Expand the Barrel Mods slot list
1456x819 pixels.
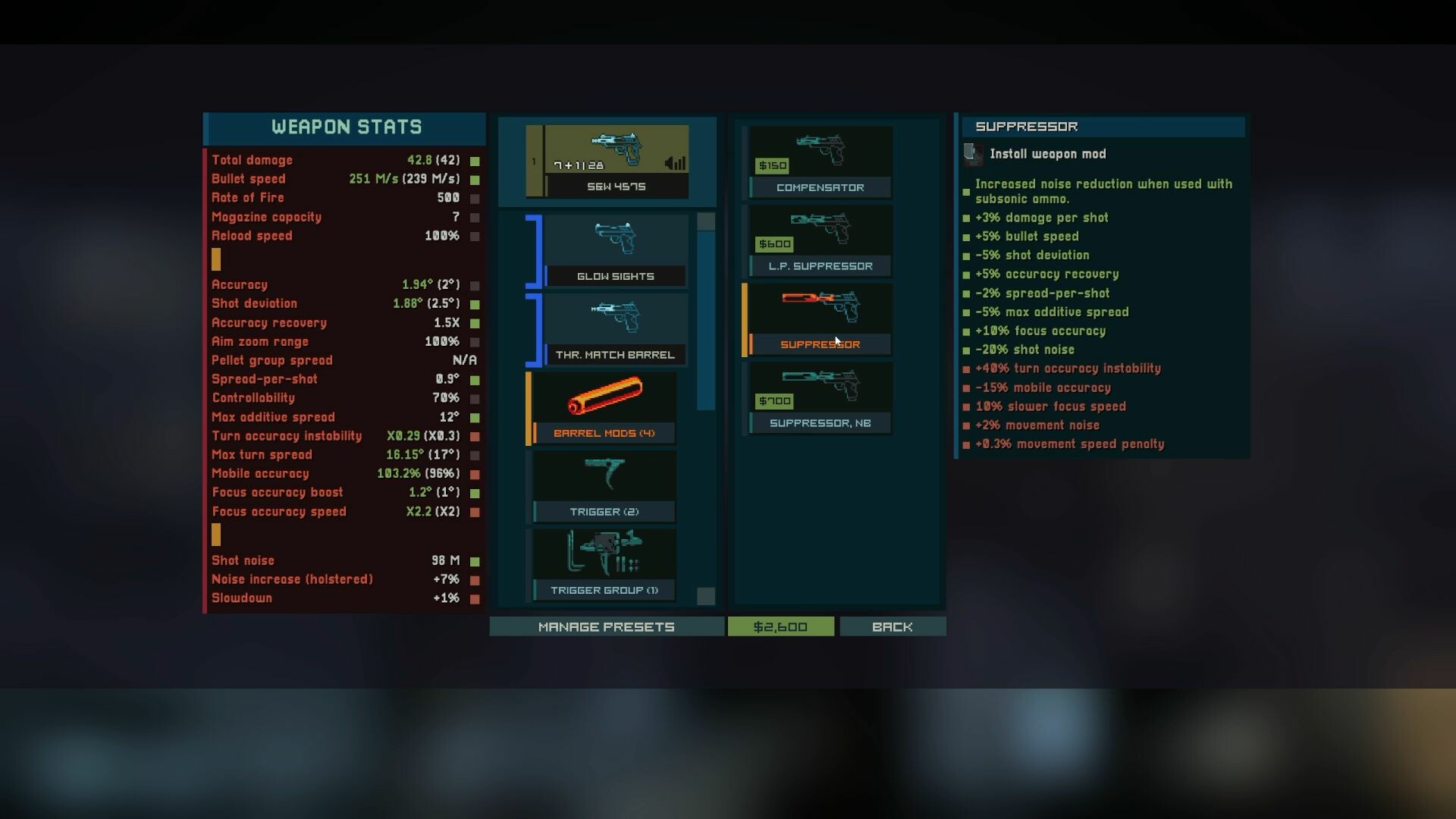pyautogui.click(x=605, y=405)
